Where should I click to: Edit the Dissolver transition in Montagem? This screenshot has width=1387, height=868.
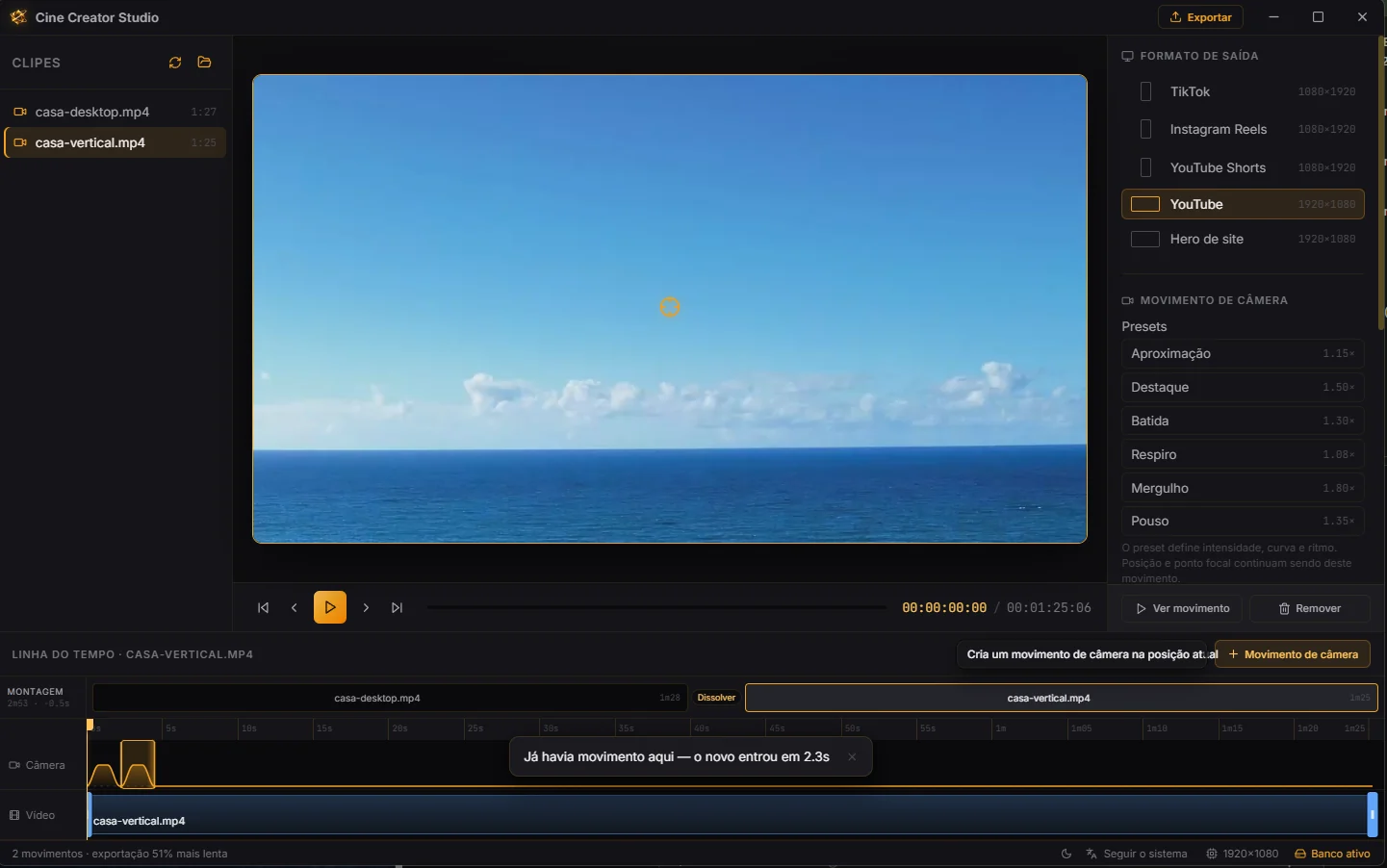pos(716,698)
